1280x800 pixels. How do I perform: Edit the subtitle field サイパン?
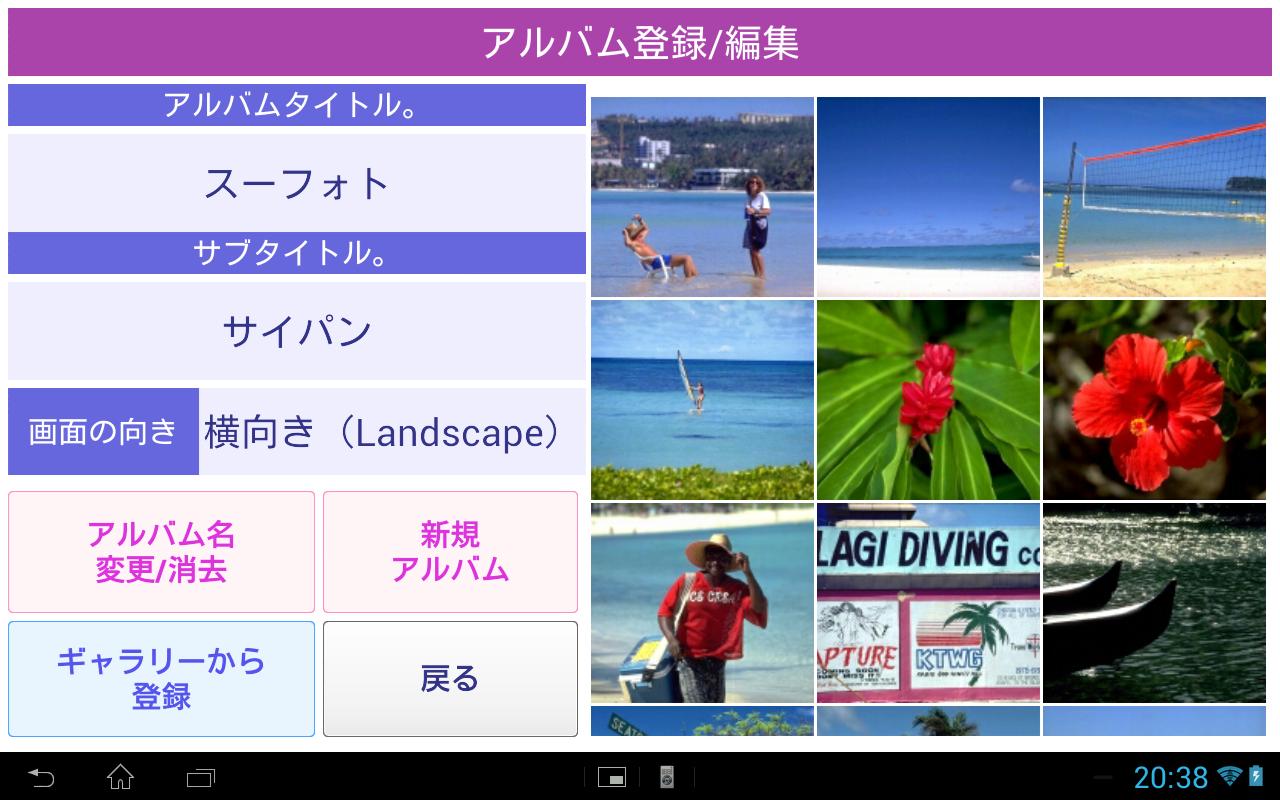click(297, 331)
